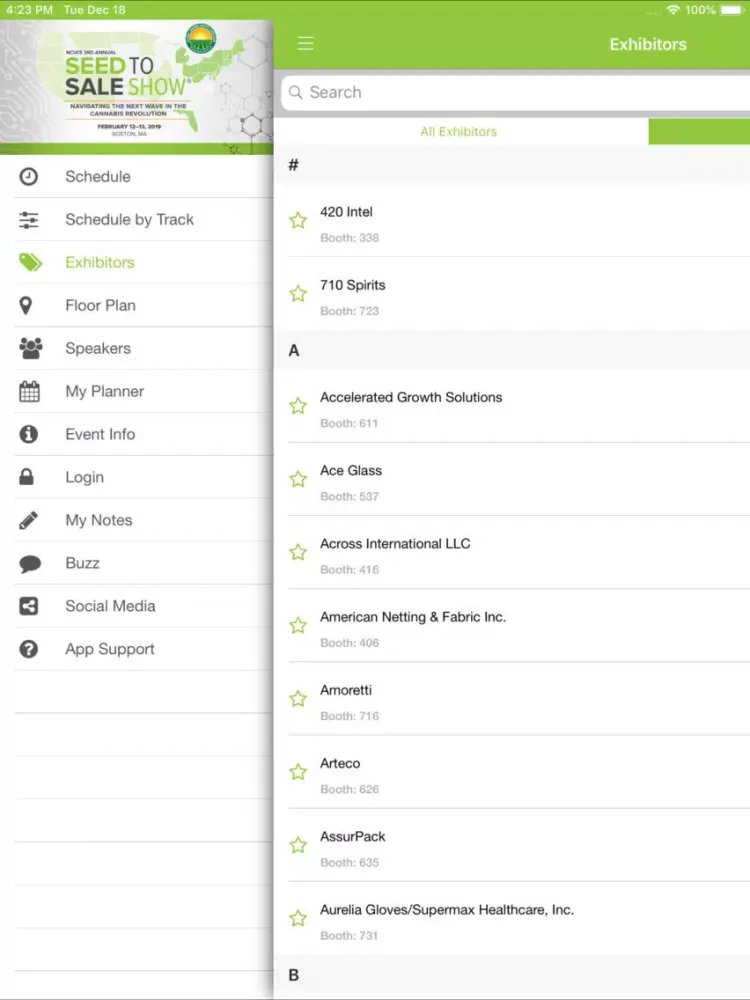Favorite 420 Intel with its star
The image size is (750, 1000).
pos(298,221)
